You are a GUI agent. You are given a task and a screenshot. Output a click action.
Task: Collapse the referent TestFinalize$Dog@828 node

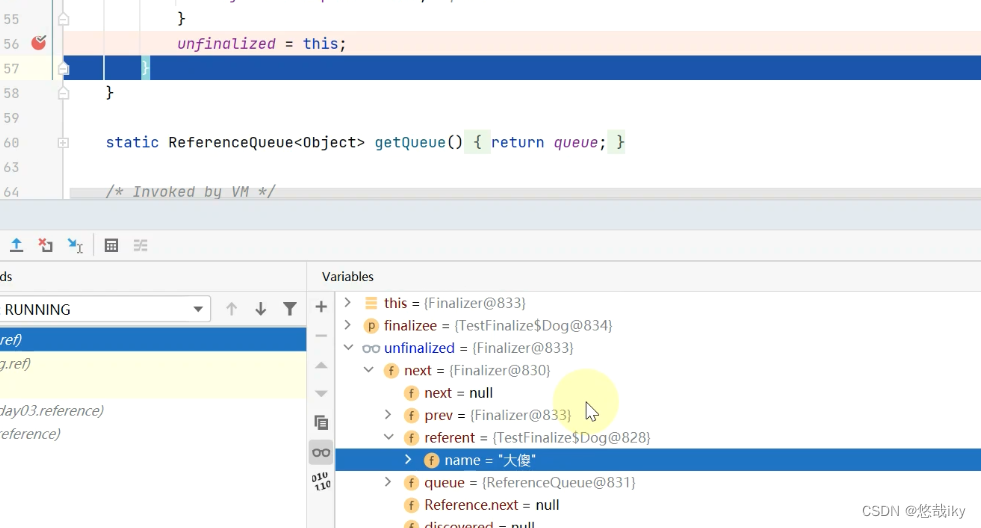point(389,437)
